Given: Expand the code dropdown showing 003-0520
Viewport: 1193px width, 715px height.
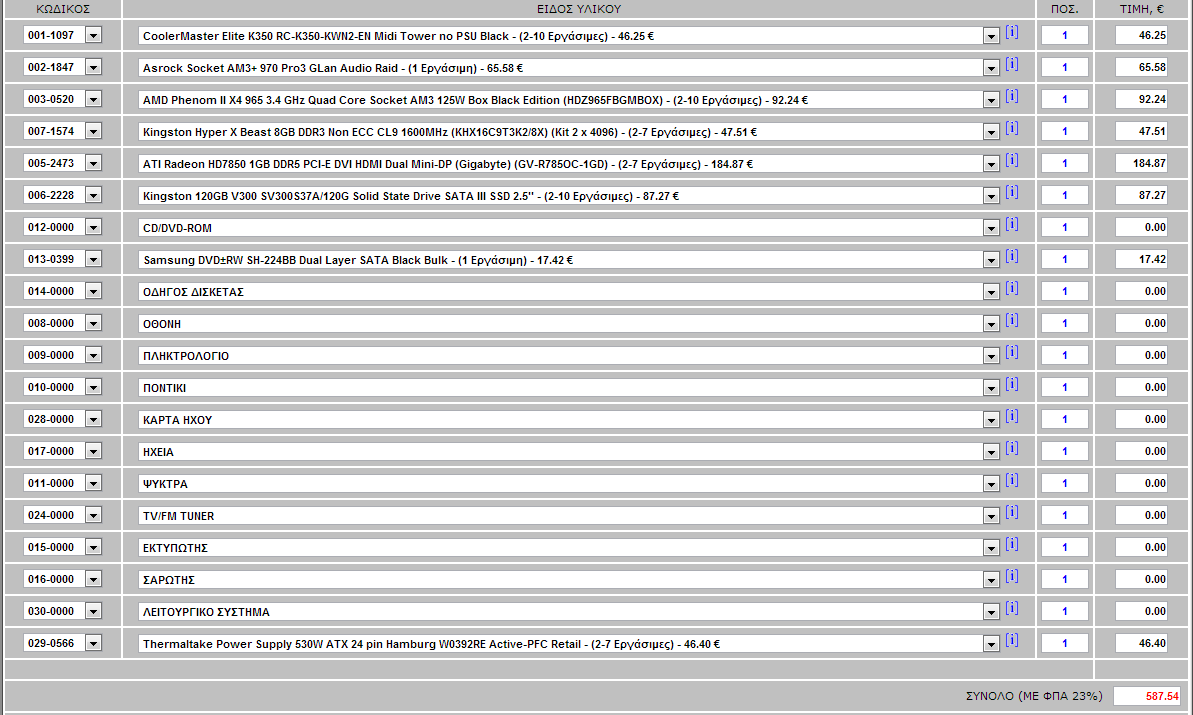Looking at the screenshot, I should pos(93,100).
